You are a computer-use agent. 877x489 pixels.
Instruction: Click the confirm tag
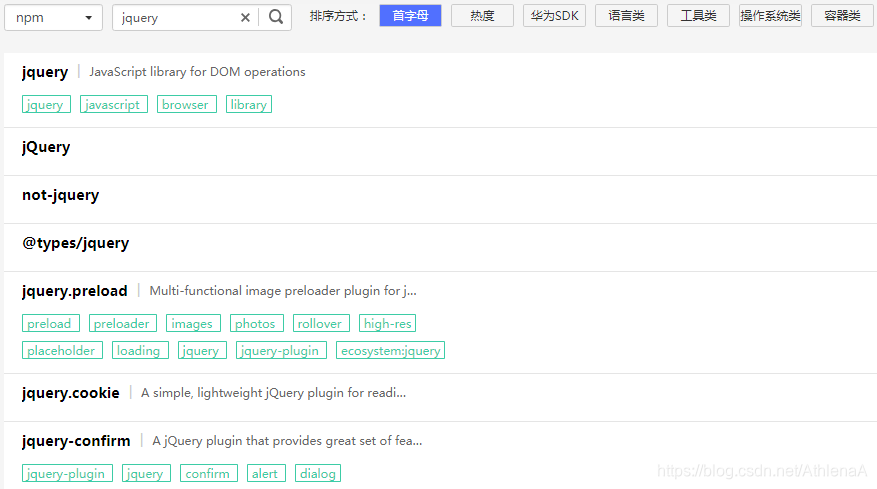[209, 473]
